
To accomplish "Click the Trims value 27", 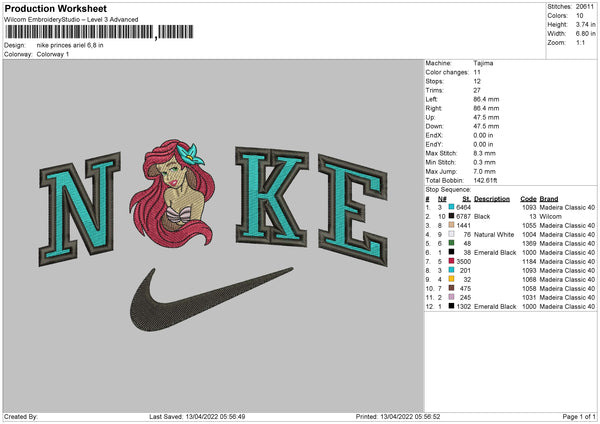I will click(477, 90).
